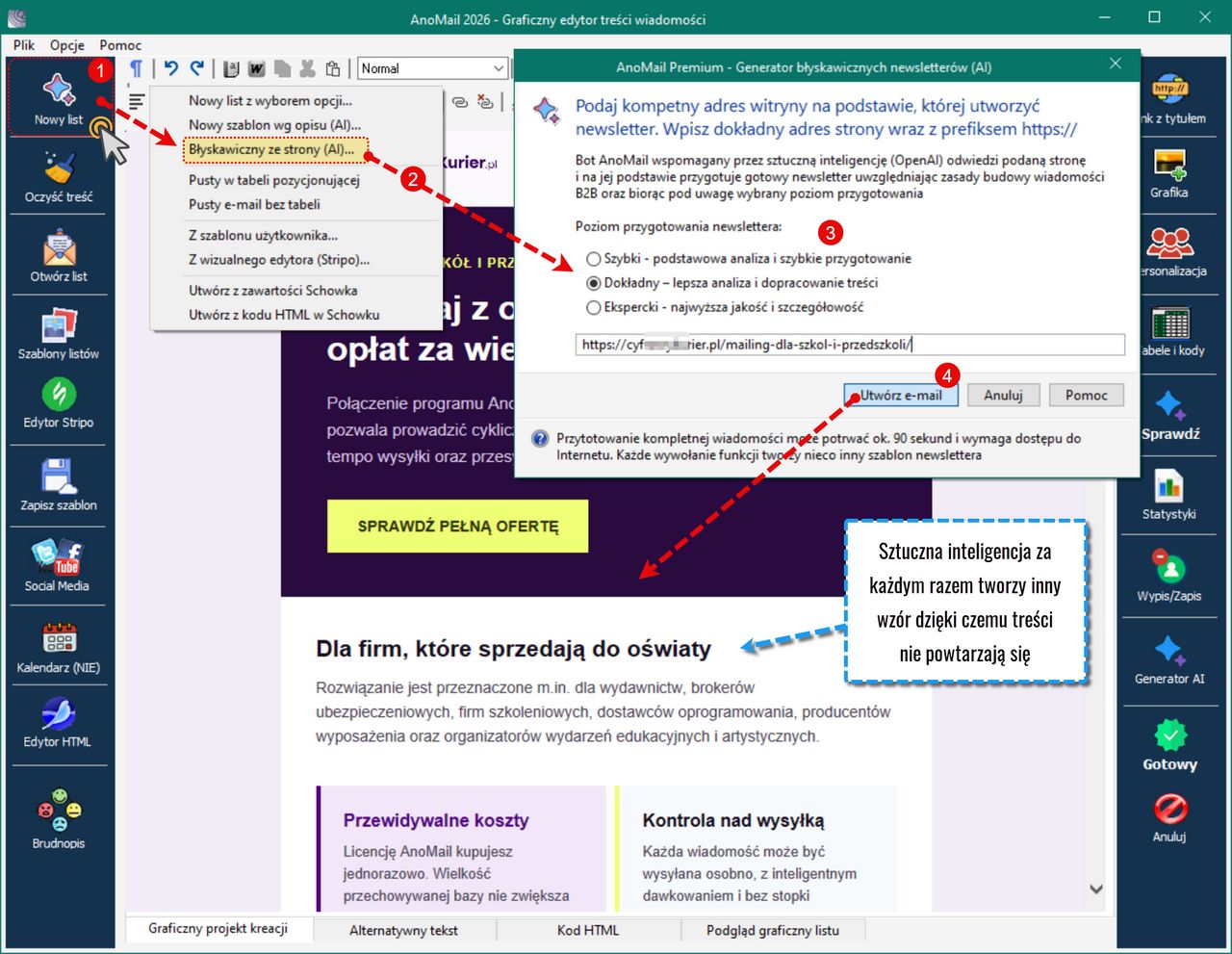Click the paste clipboard toolbar icon
The width and height of the screenshot is (1232, 954).
click(333, 68)
